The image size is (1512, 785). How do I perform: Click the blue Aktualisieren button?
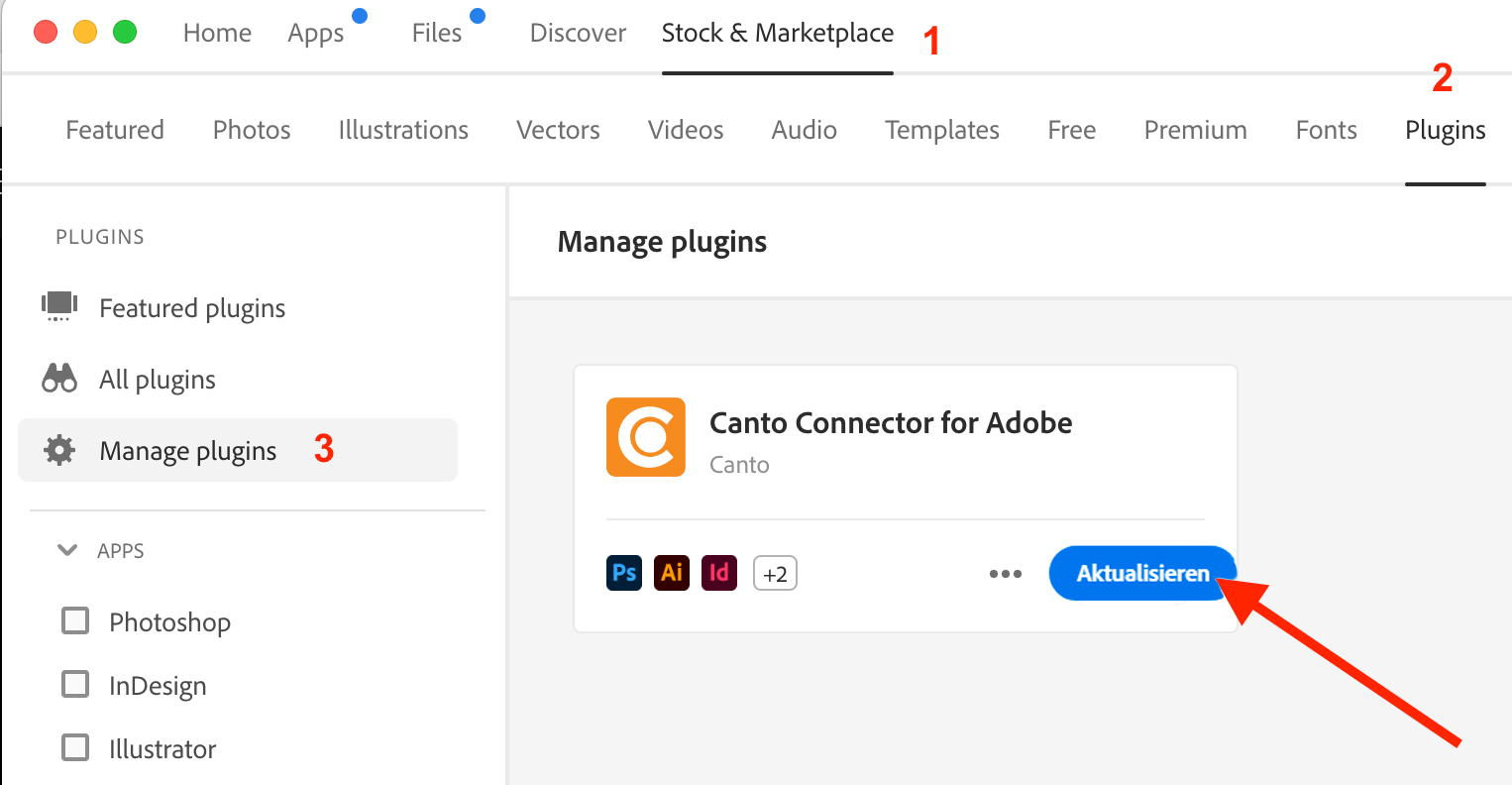pos(1141,574)
